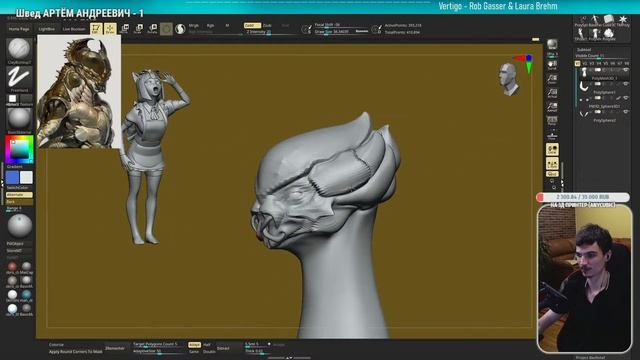The height and width of the screenshot is (360, 640).
Task: Expand the Subtool panel header
Action: (x=584, y=50)
